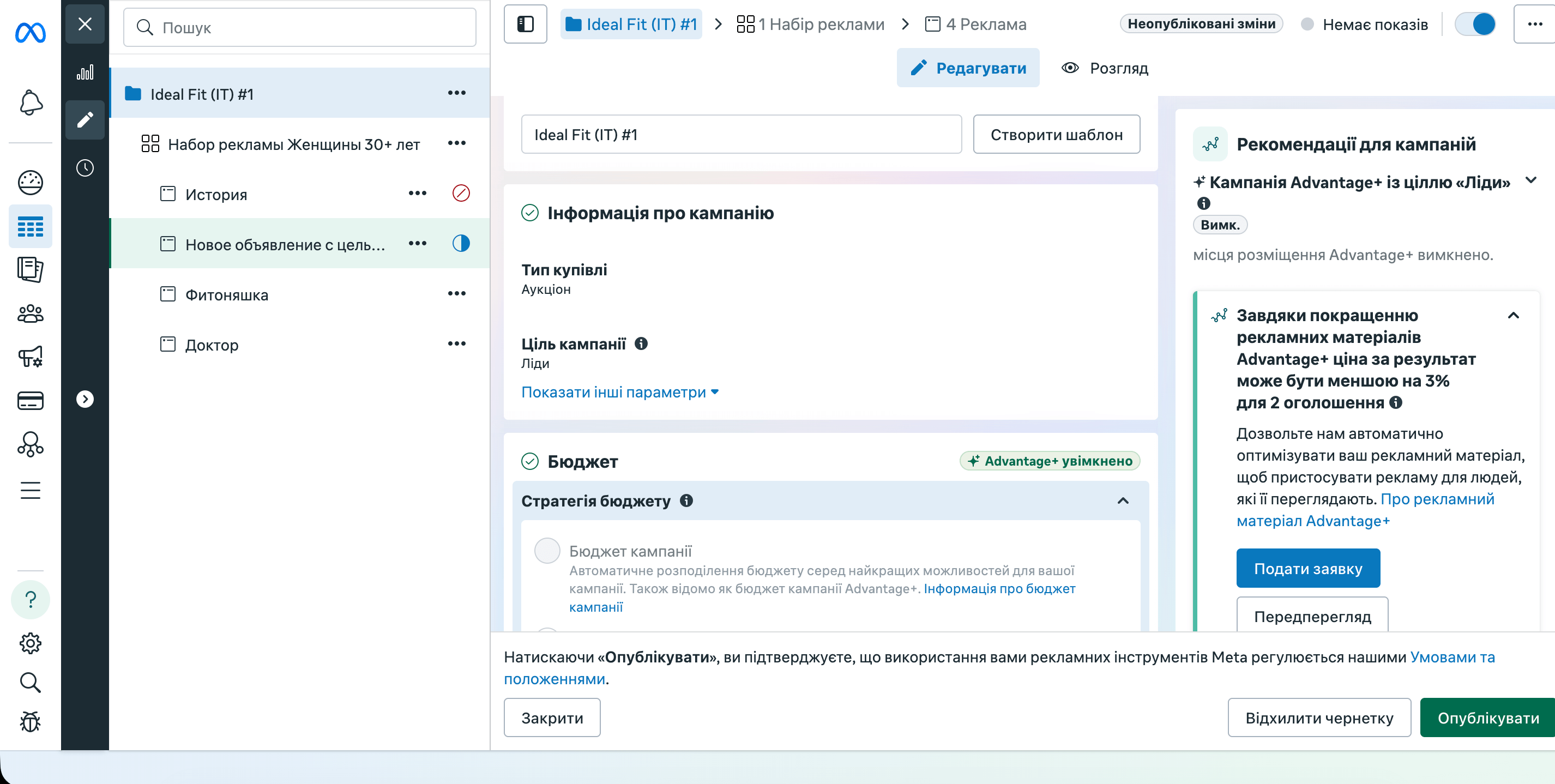Open settings gear icon
Image resolution: width=1555 pixels, height=784 pixels.
(x=30, y=643)
